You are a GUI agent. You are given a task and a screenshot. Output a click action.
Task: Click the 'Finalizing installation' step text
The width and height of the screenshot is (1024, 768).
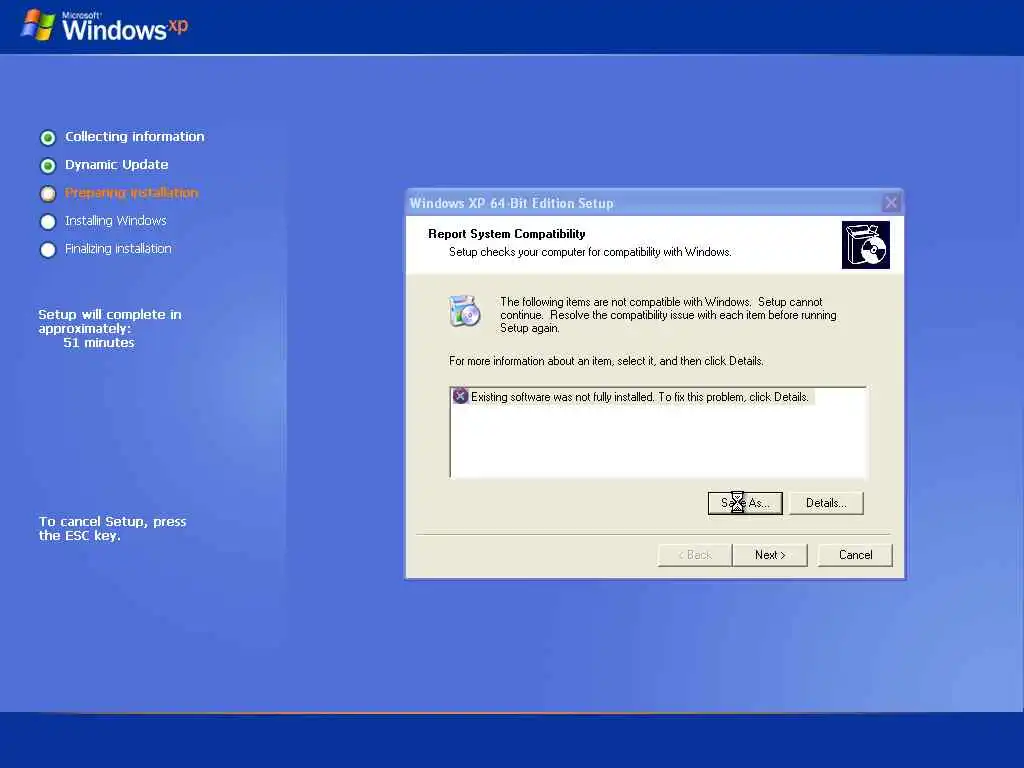(x=118, y=249)
